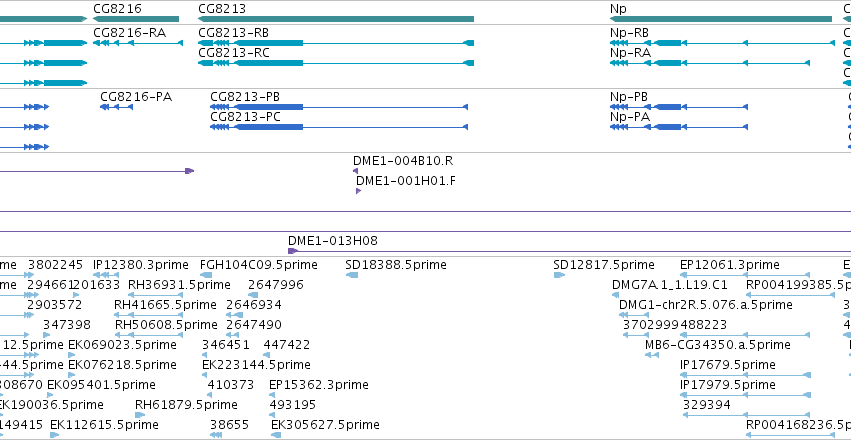Select the CG8213-RC transcript glyph

pyautogui.click(x=336, y=63)
